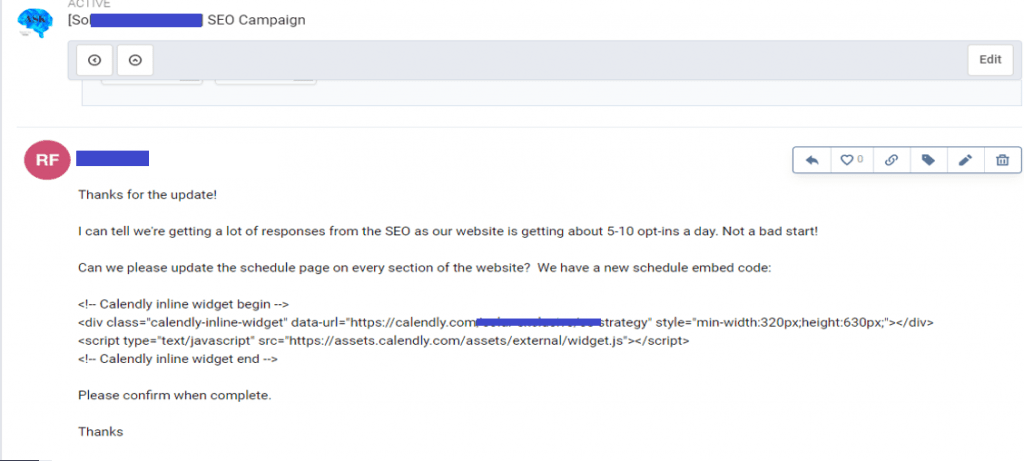1024x461 pixels.
Task: Edit the message with the pencil icon
Action: click(965, 160)
